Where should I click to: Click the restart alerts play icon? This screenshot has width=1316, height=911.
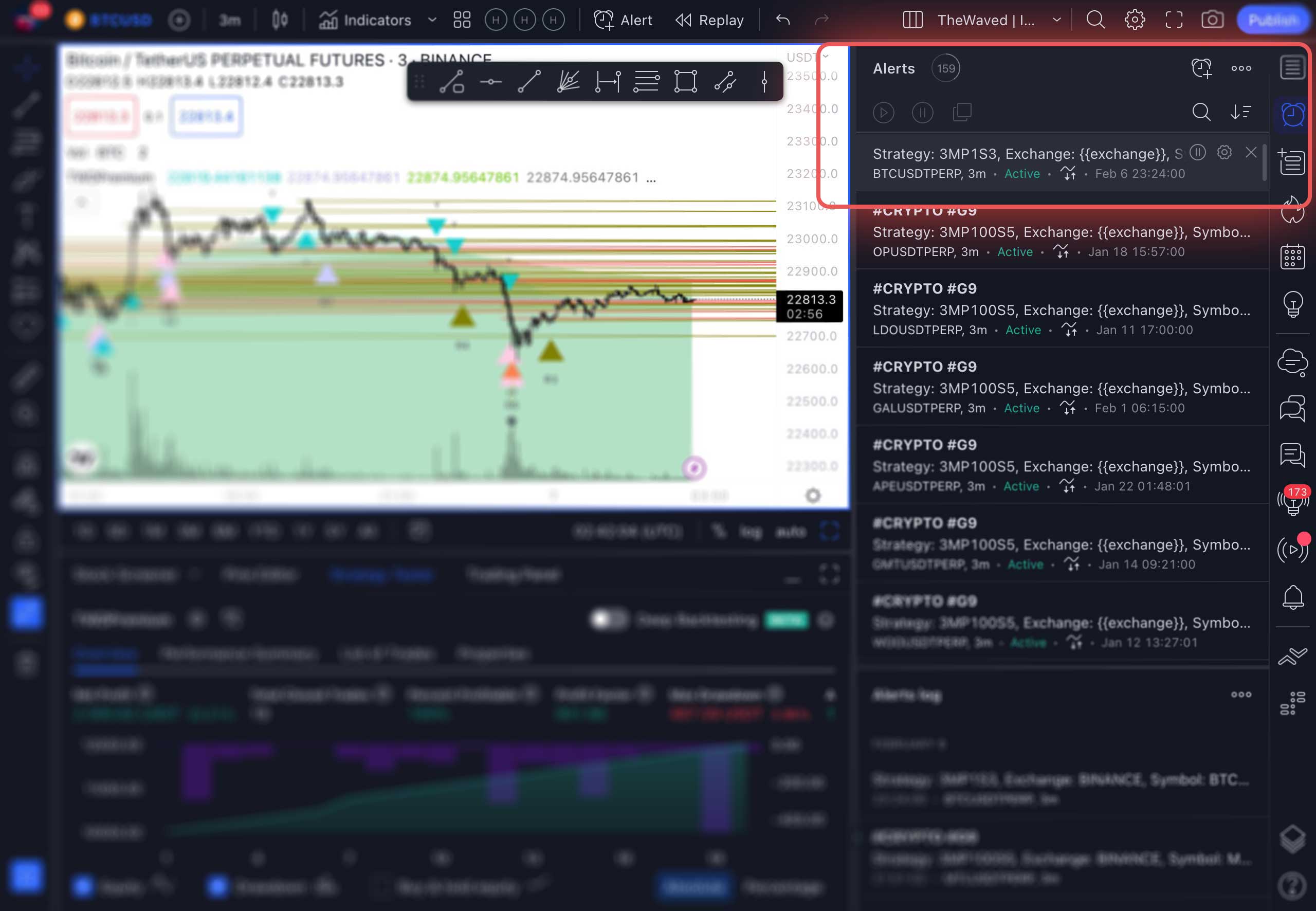tap(884, 113)
